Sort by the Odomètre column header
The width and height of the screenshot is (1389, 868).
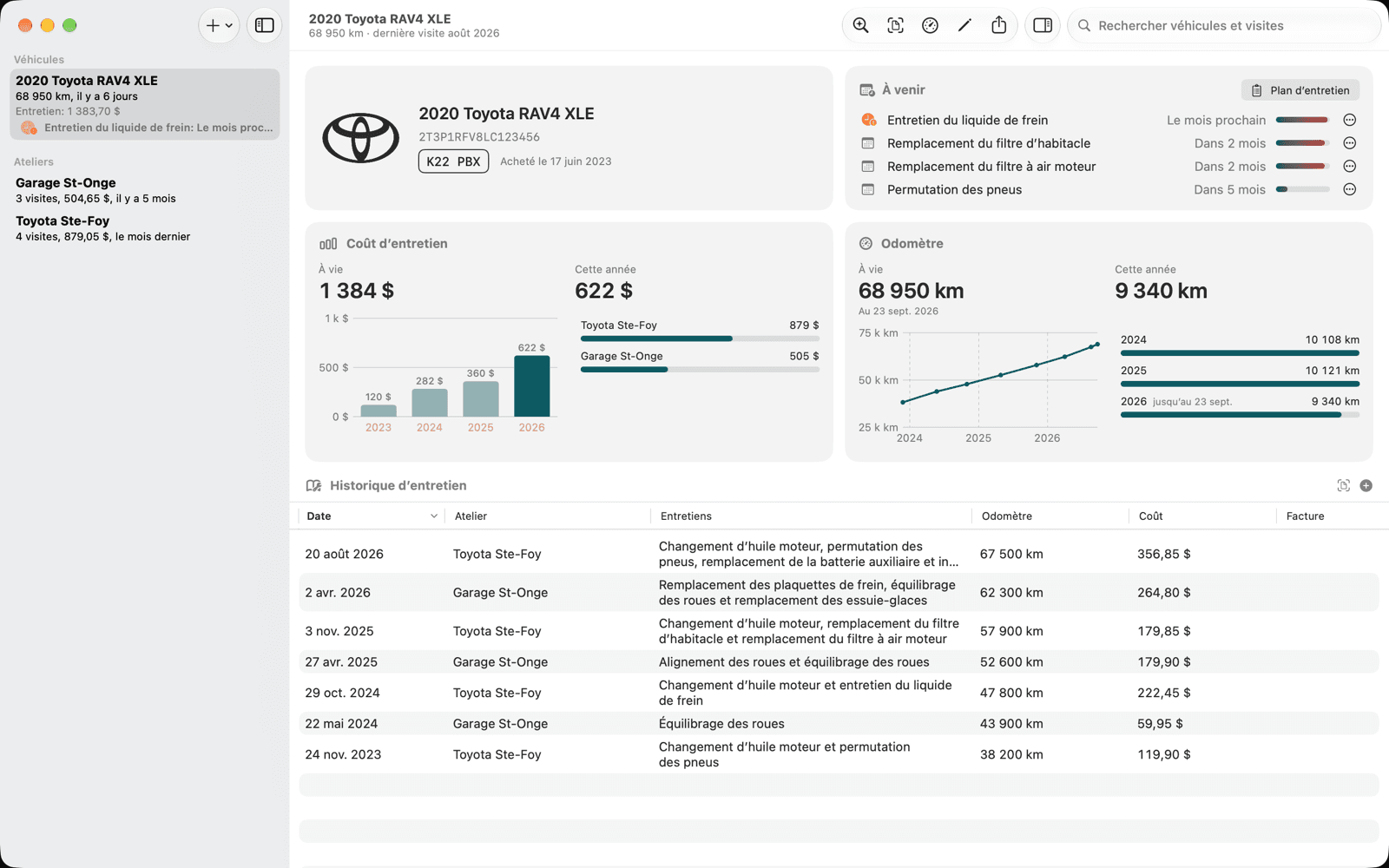(1050, 516)
